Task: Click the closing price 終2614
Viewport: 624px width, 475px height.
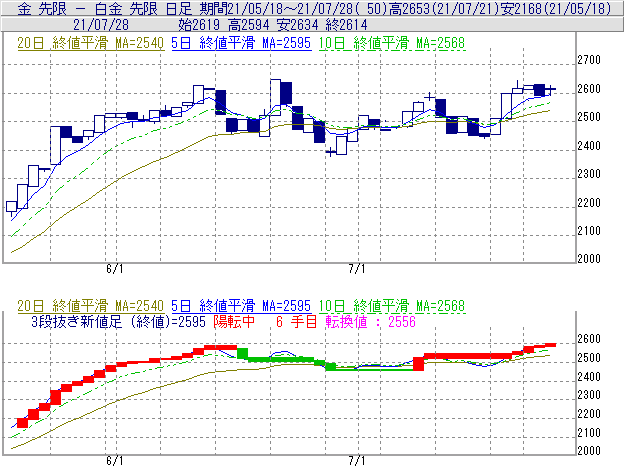Action: tap(347, 25)
